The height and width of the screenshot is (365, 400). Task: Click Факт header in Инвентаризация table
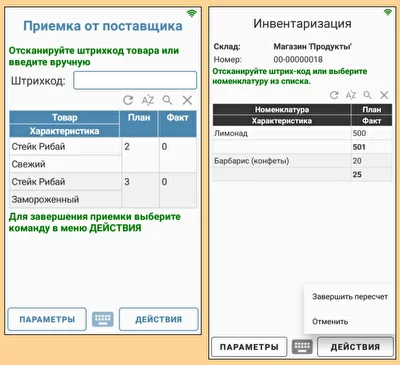point(372,121)
